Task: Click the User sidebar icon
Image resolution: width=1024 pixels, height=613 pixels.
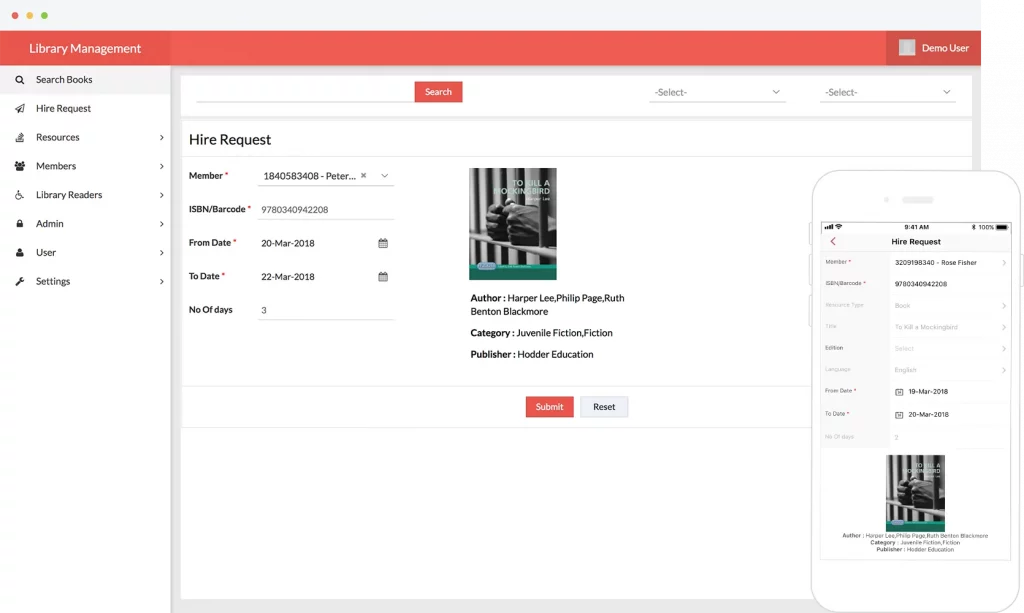Action: [x=21, y=252]
